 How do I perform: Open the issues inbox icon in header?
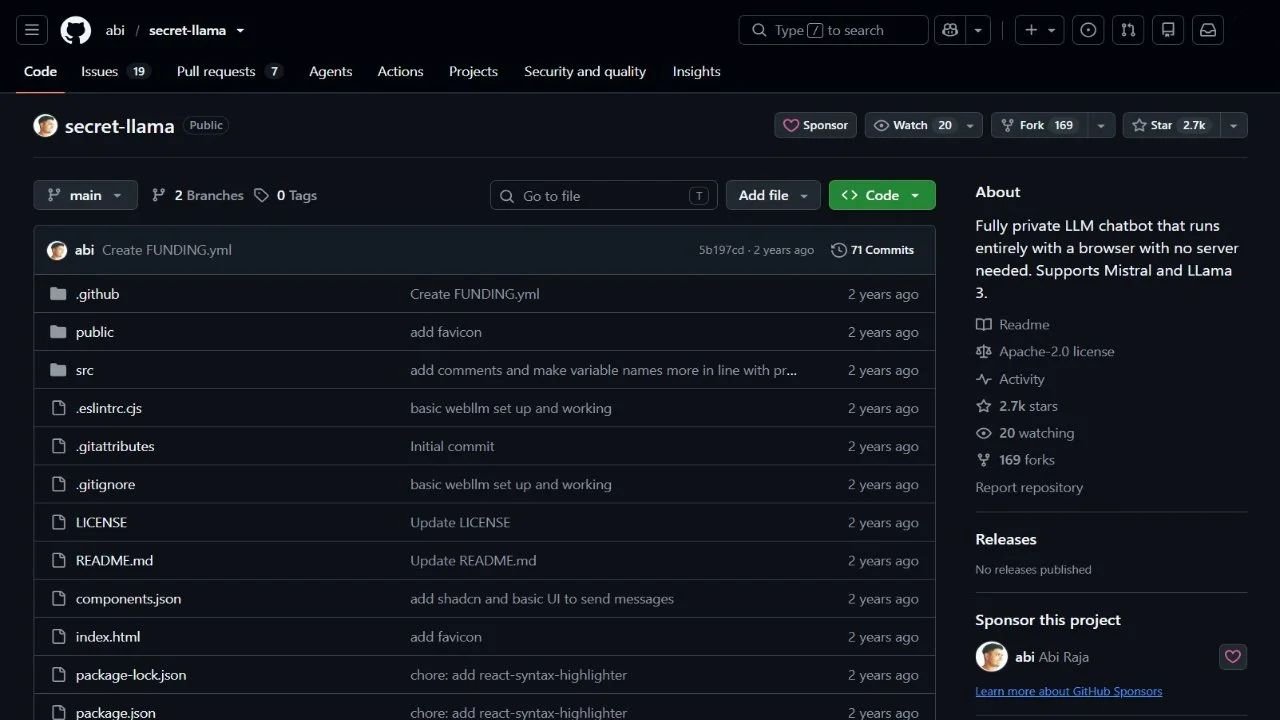pos(1089,30)
